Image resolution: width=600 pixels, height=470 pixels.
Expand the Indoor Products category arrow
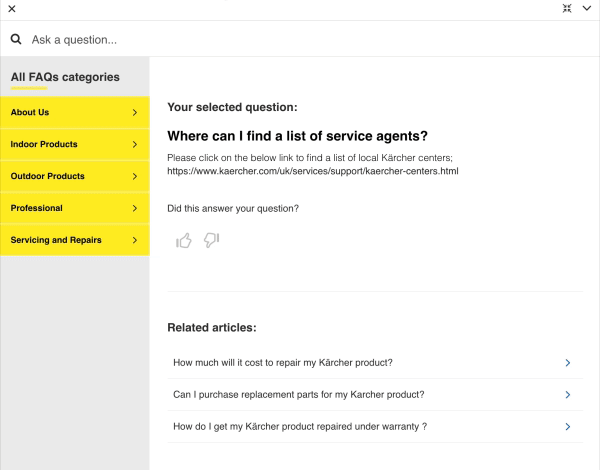[x=135, y=144]
